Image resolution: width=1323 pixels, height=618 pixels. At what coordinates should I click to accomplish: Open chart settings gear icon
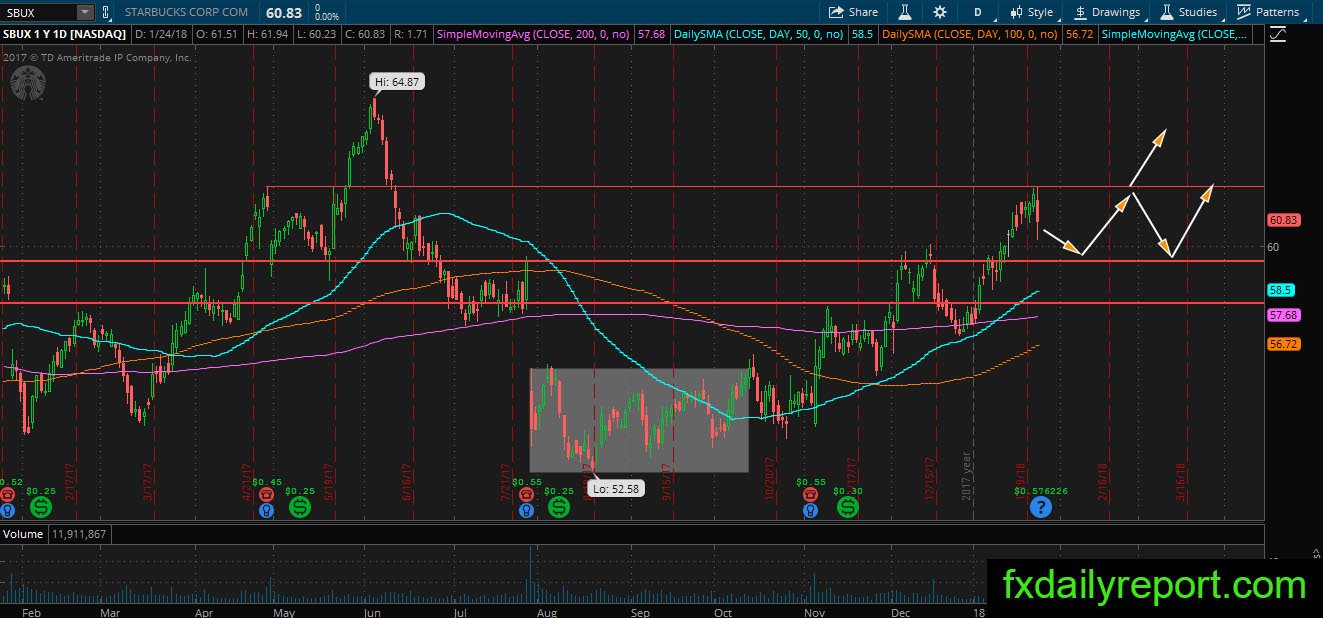pos(940,12)
